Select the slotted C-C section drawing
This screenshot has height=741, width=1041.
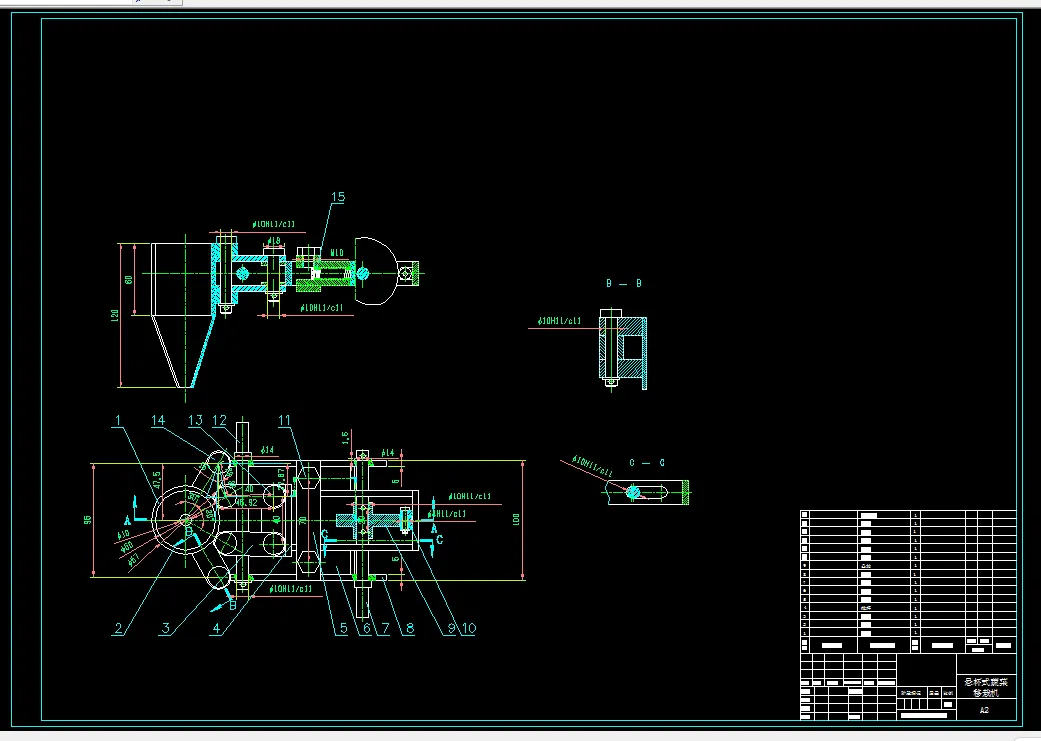[x=648, y=492]
